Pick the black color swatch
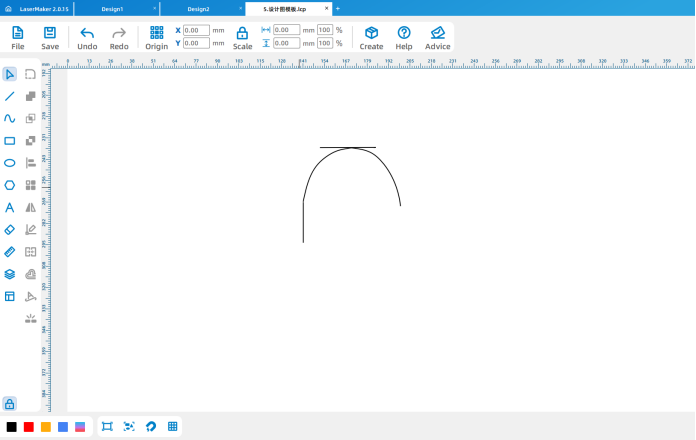 pyautogui.click(x=12, y=427)
